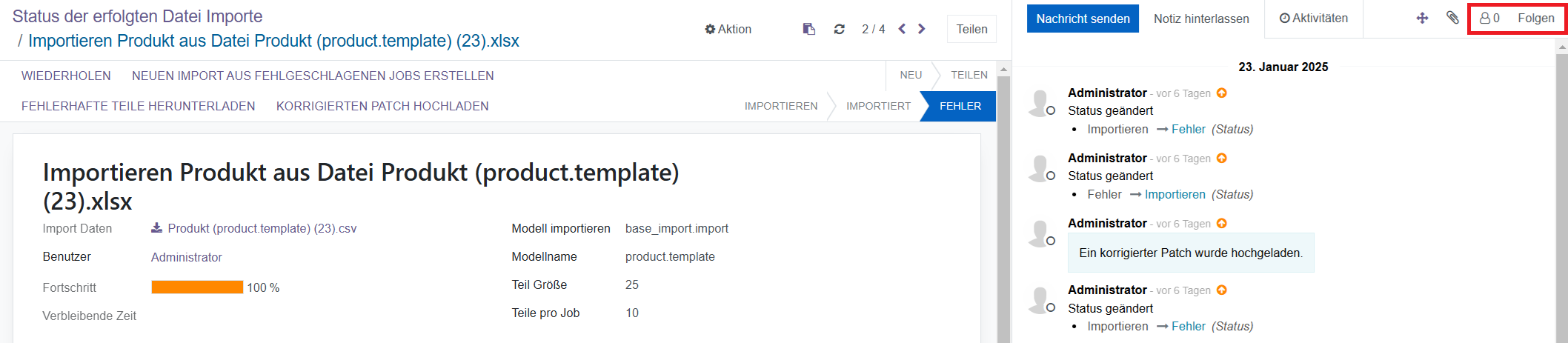
Task: Open the Aktivitäten tab
Action: (1313, 19)
